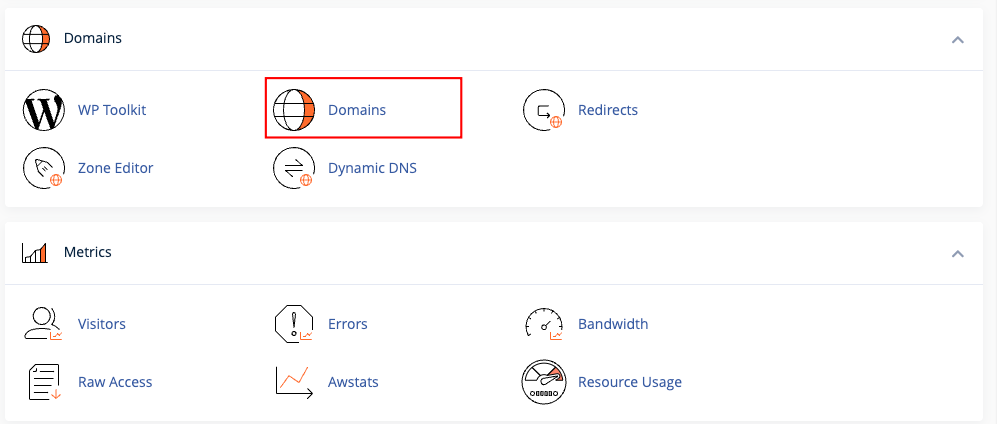Open the Zone Editor text link

pyautogui.click(x=116, y=168)
